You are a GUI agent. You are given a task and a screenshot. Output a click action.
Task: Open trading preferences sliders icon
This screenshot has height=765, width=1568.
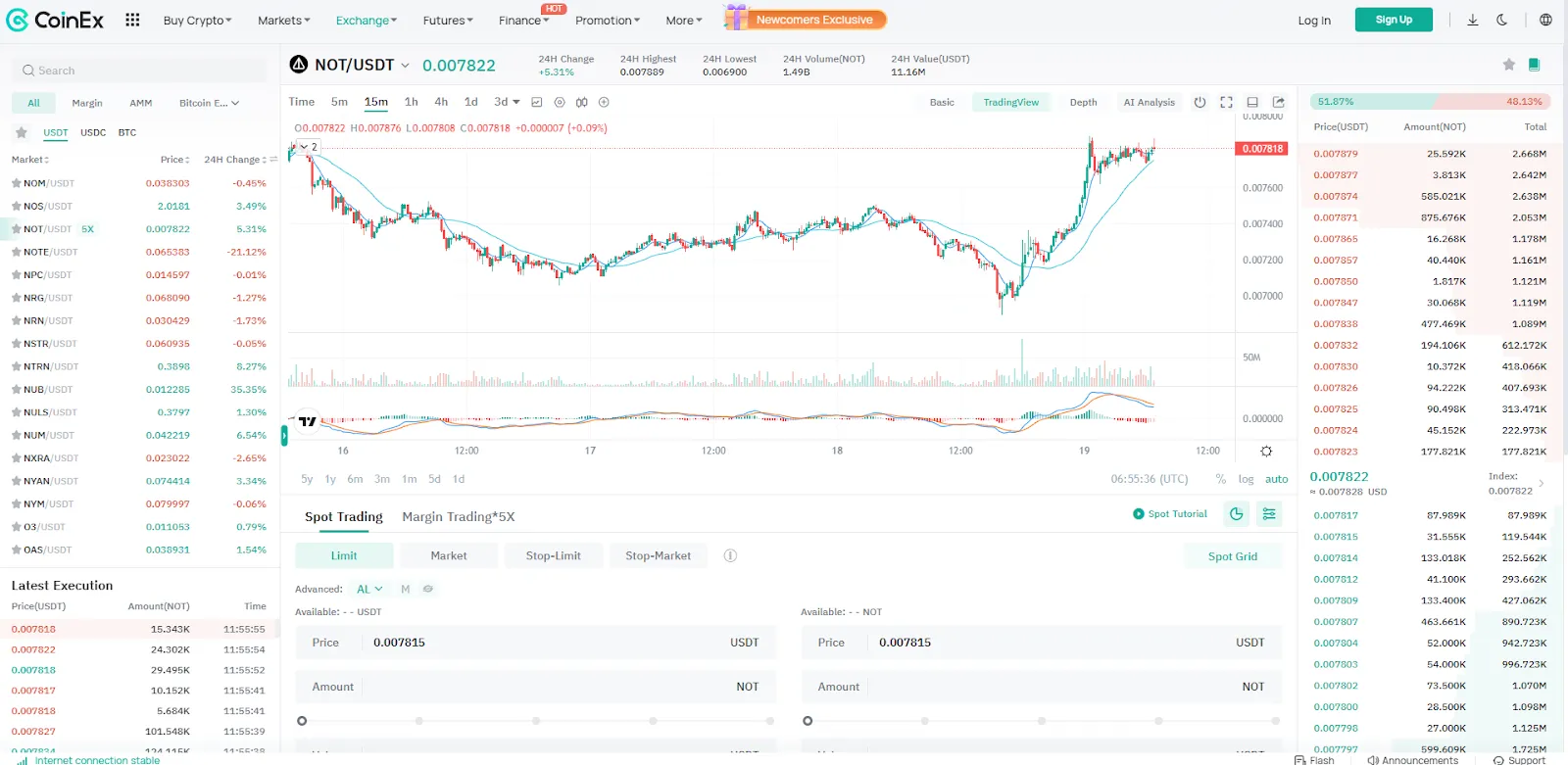(1269, 513)
